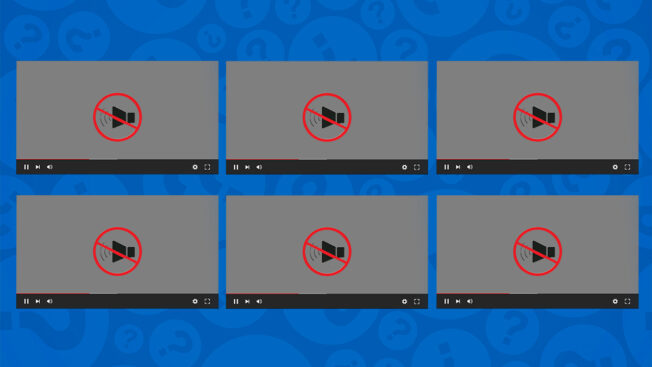This screenshot has width=652, height=367.
Task: Pause the bottom-left video player
Action: (x=26, y=301)
